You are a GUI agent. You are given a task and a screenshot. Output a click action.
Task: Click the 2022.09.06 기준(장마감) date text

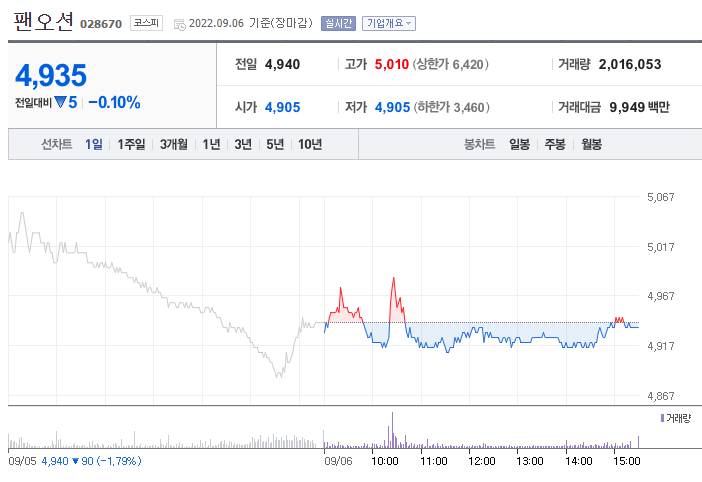(x=251, y=23)
